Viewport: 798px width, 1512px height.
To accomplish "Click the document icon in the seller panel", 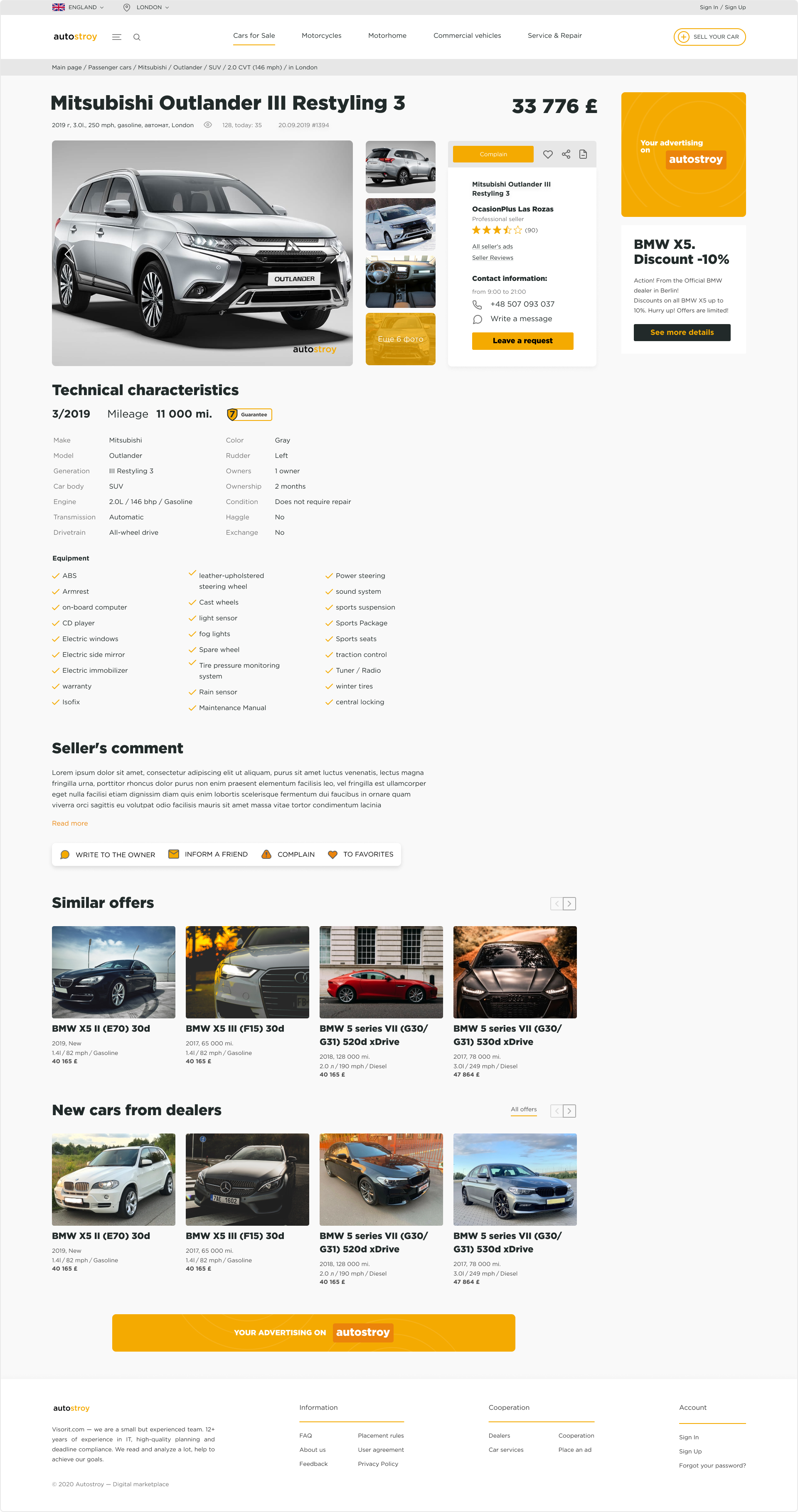I will coord(583,155).
